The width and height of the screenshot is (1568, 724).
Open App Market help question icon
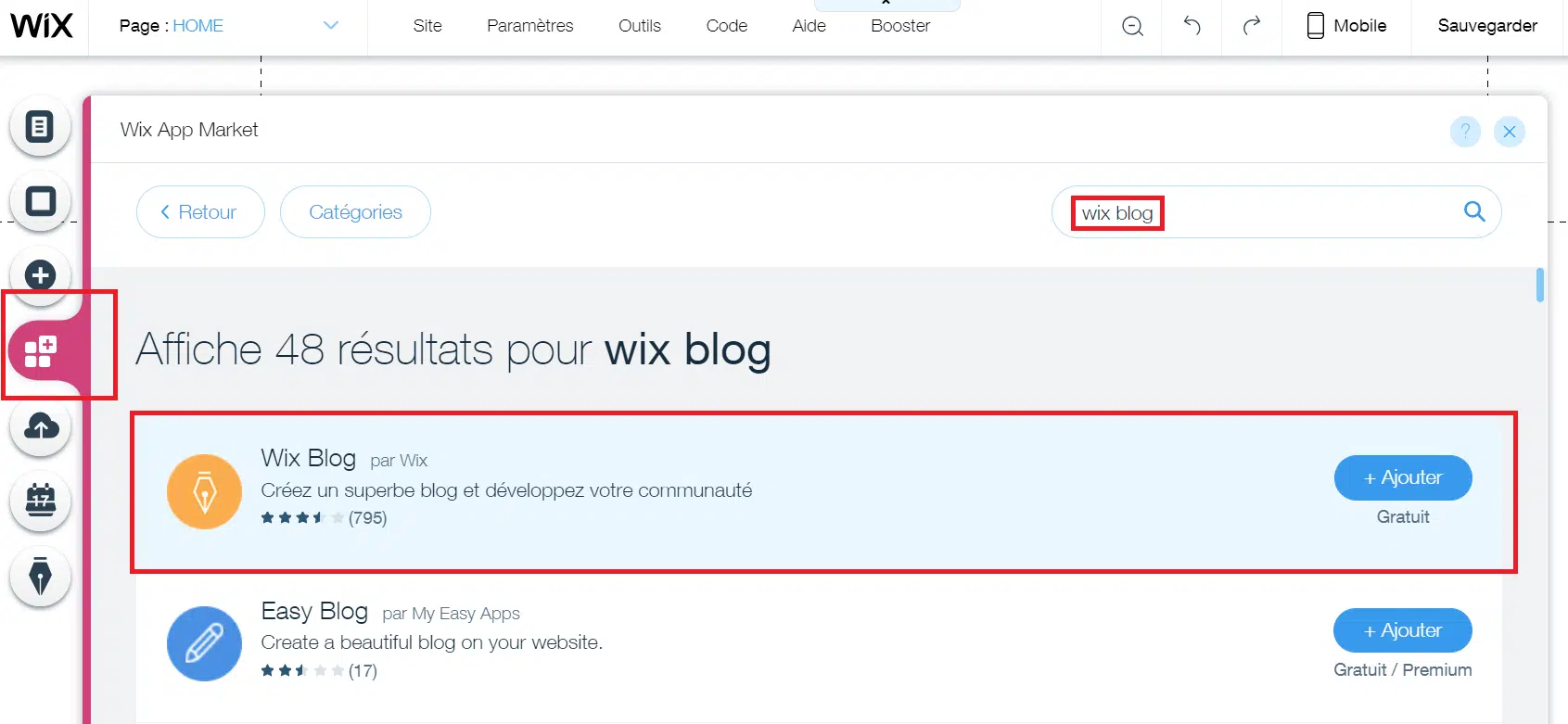pyautogui.click(x=1465, y=132)
